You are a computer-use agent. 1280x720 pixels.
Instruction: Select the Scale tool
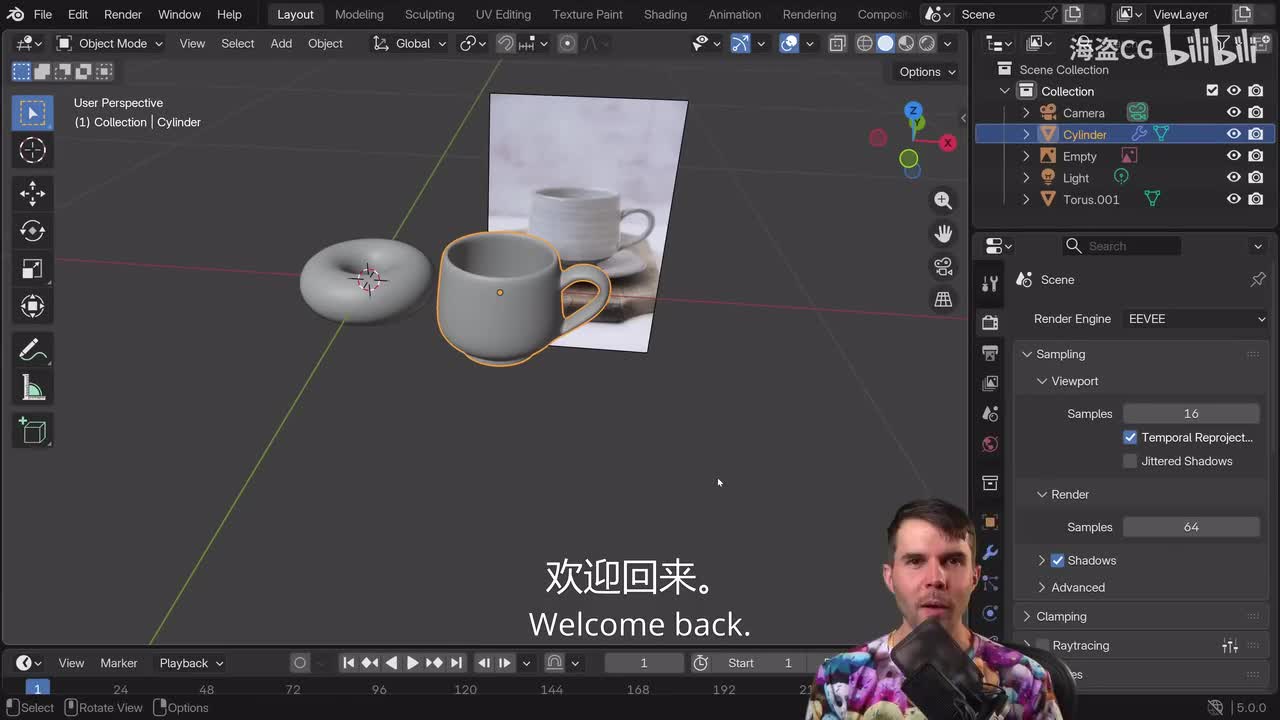click(x=33, y=268)
